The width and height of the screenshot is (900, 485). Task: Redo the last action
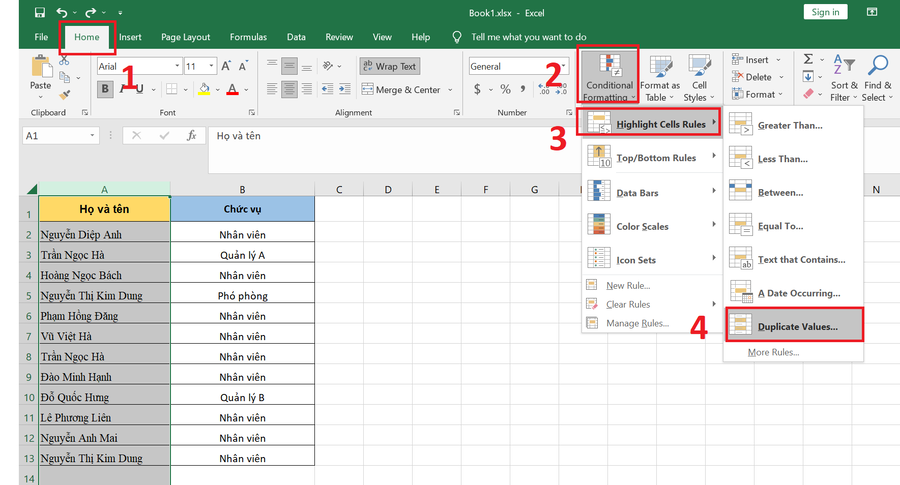pos(90,12)
